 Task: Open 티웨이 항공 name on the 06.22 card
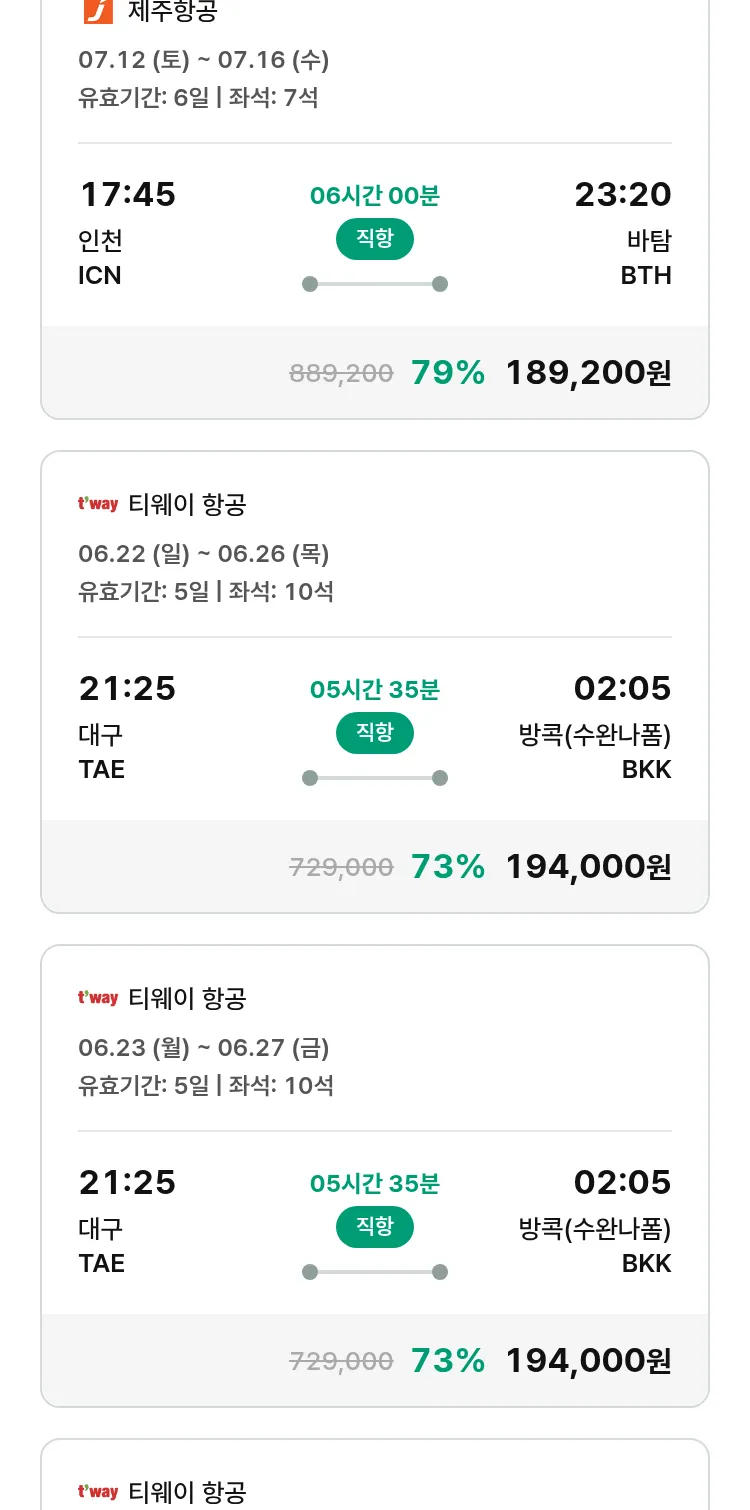click(187, 505)
